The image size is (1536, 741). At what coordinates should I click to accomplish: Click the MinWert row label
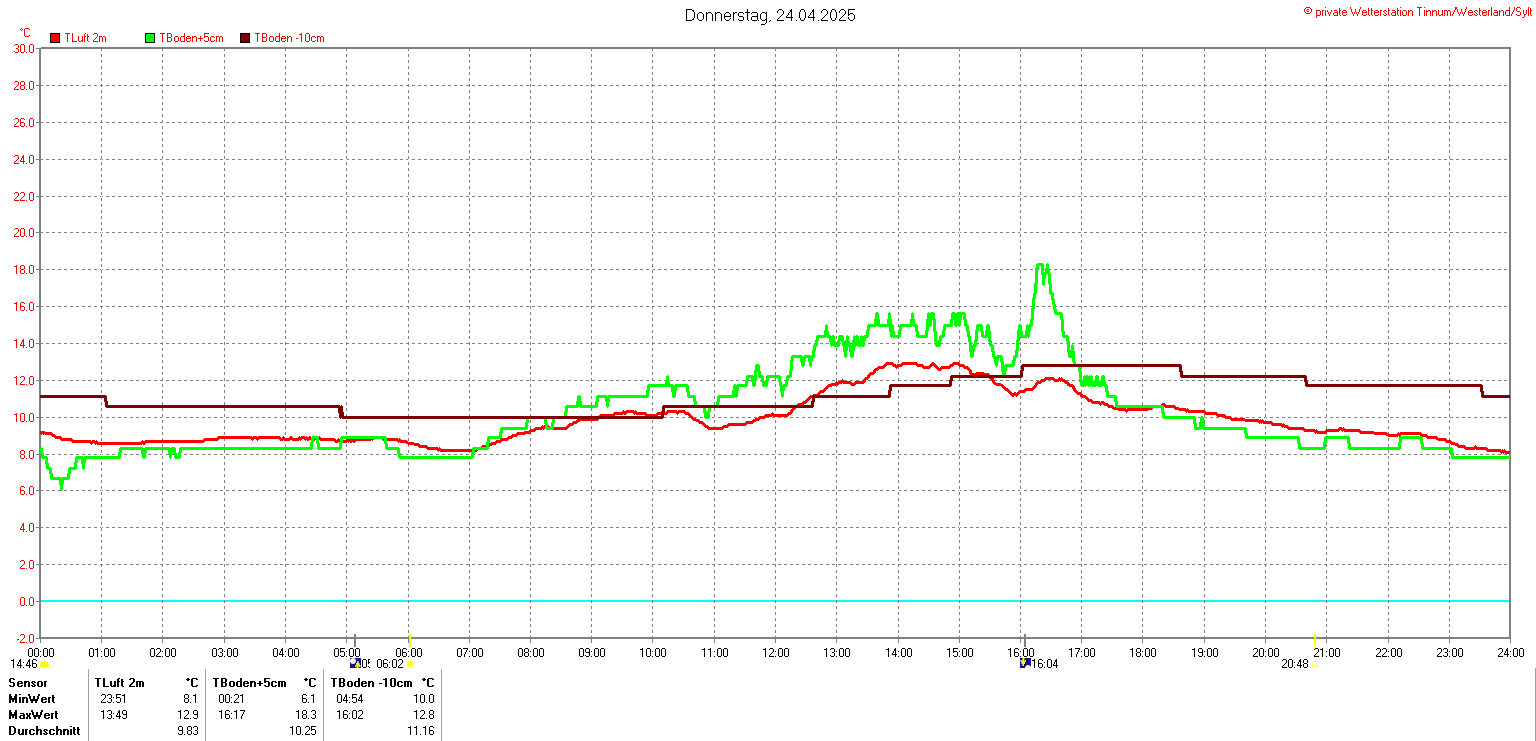tap(33, 699)
